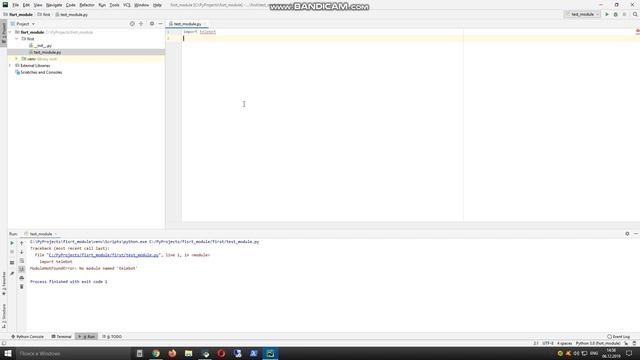The width and height of the screenshot is (640, 360).
Task: Open the Tools menu
Action: (x=114, y=5)
